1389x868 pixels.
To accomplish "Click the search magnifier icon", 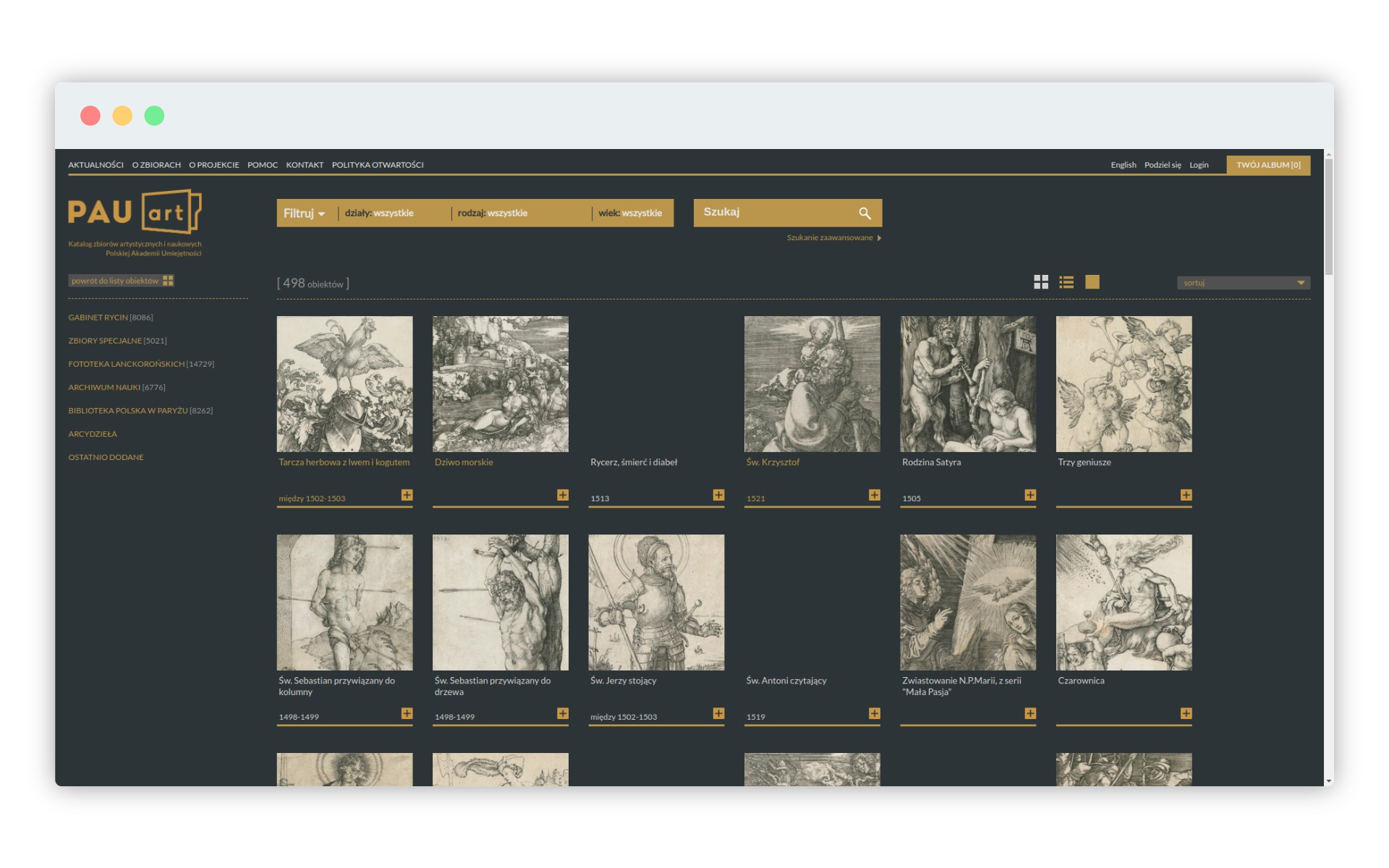I will coord(865,213).
